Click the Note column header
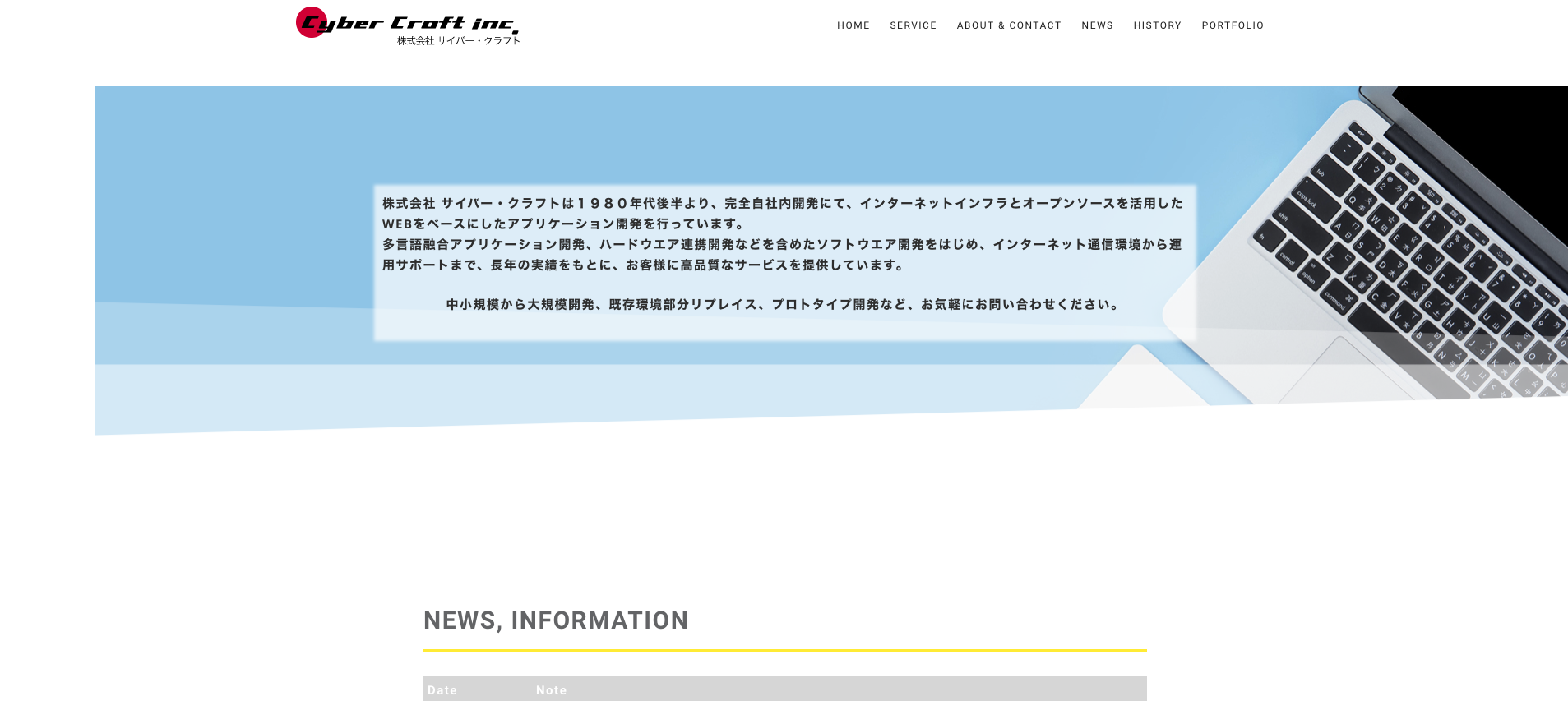This screenshot has height=701, width=1568. (x=552, y=690)
